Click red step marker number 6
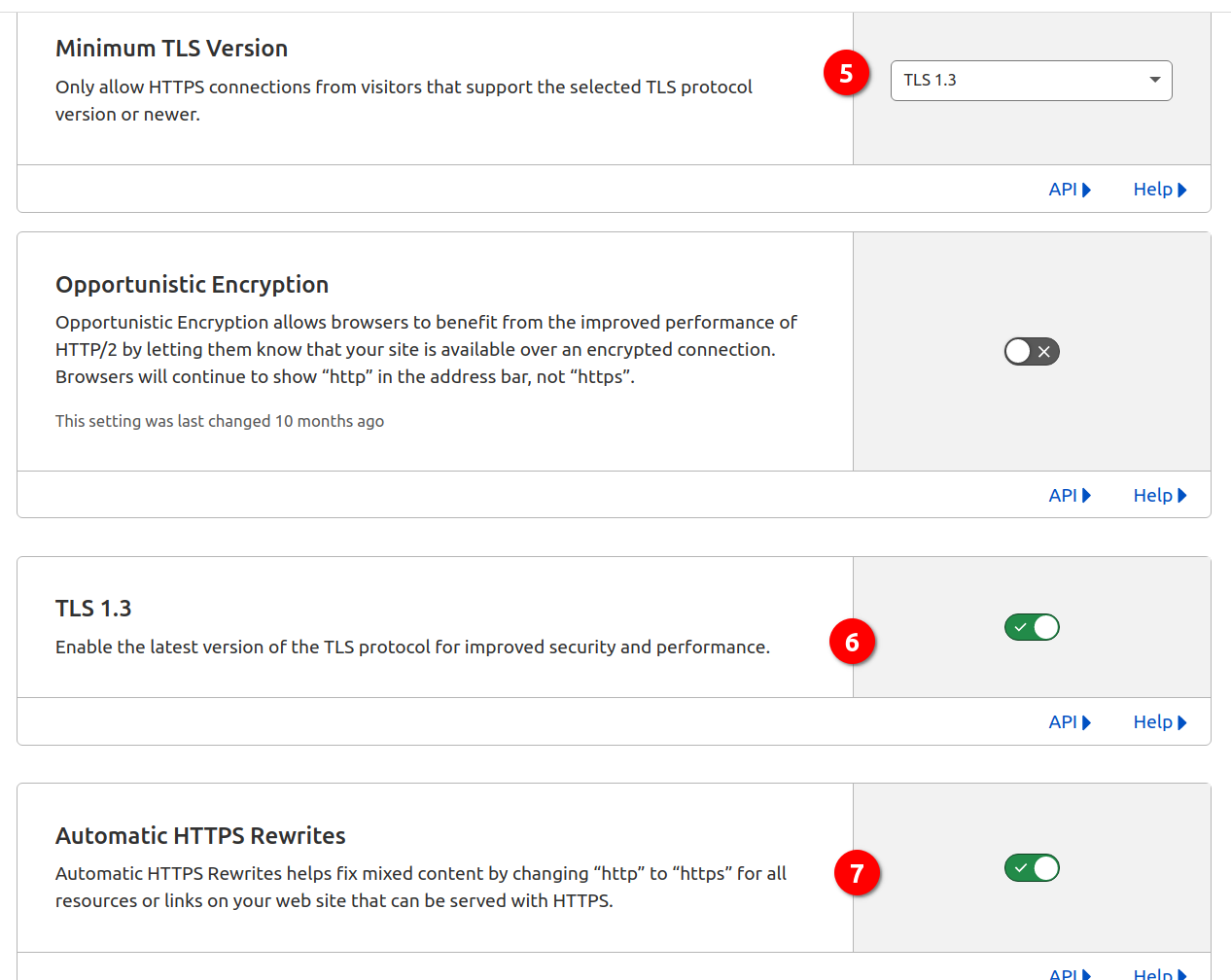Viewport: 1231px width, 980px height. [852, 642]
